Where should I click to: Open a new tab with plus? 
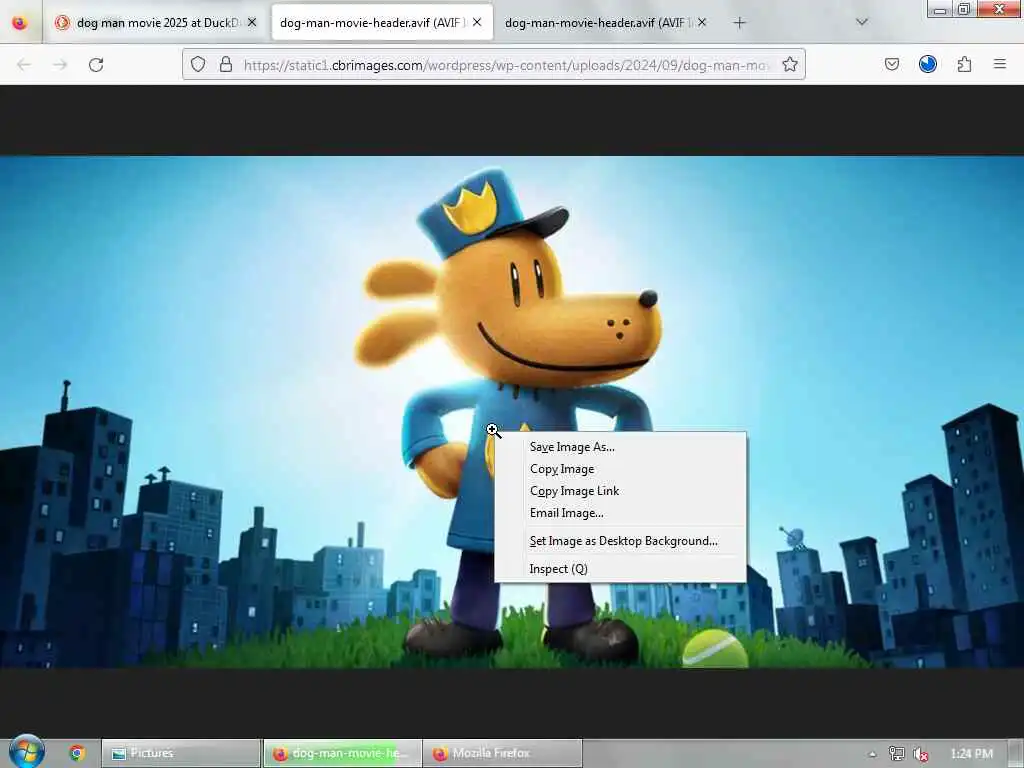[x=739, y=23]
